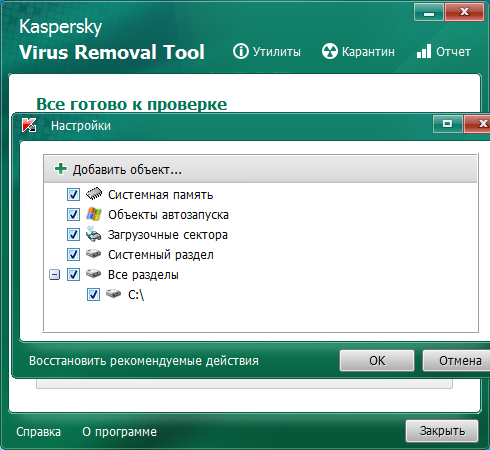Disable the Загрузочные сектора checkbox
This screenshot has height=450, width=490.
(73, 234)
